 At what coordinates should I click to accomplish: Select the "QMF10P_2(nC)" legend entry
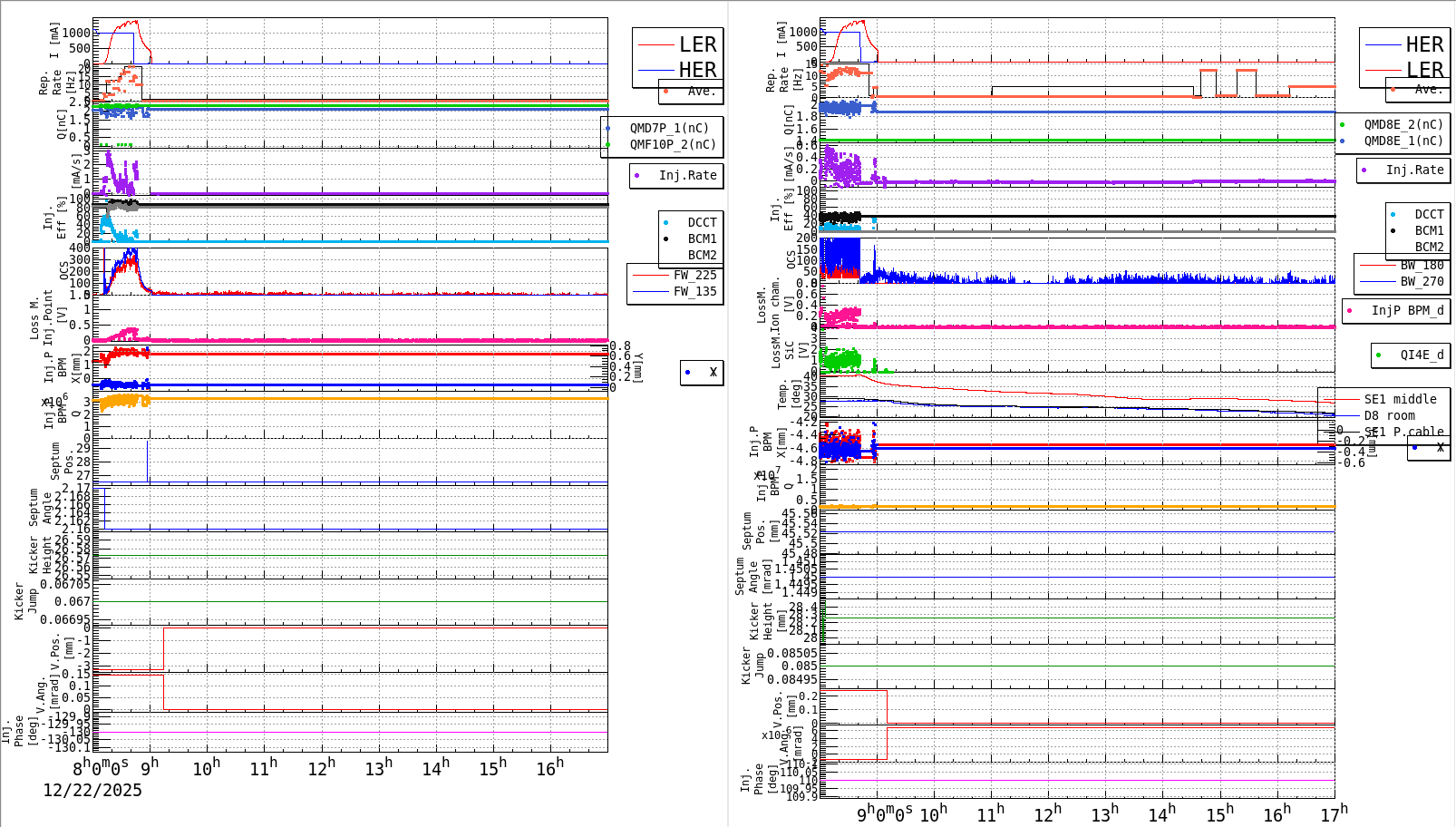pos(673,144)
